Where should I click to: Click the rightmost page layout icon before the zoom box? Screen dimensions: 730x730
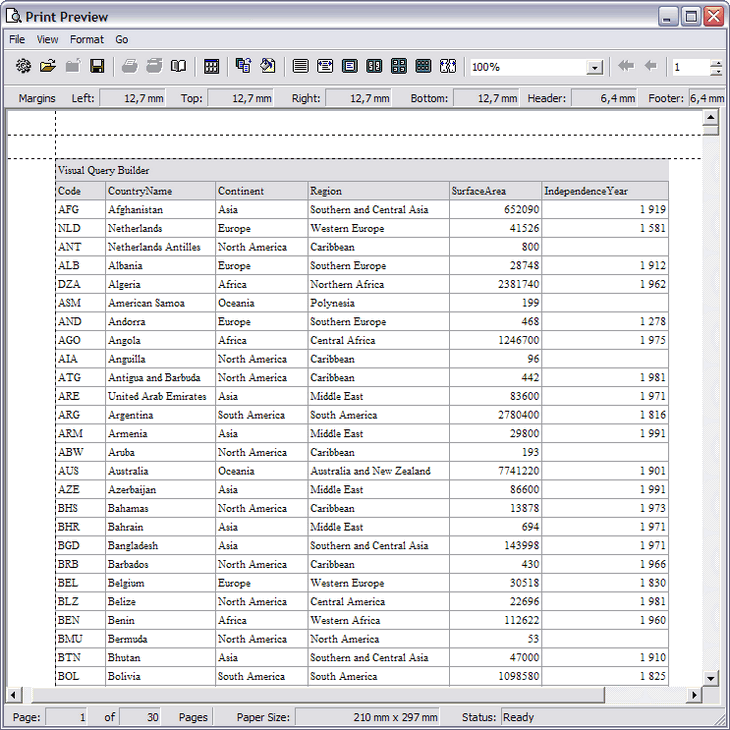click(447, 66)
